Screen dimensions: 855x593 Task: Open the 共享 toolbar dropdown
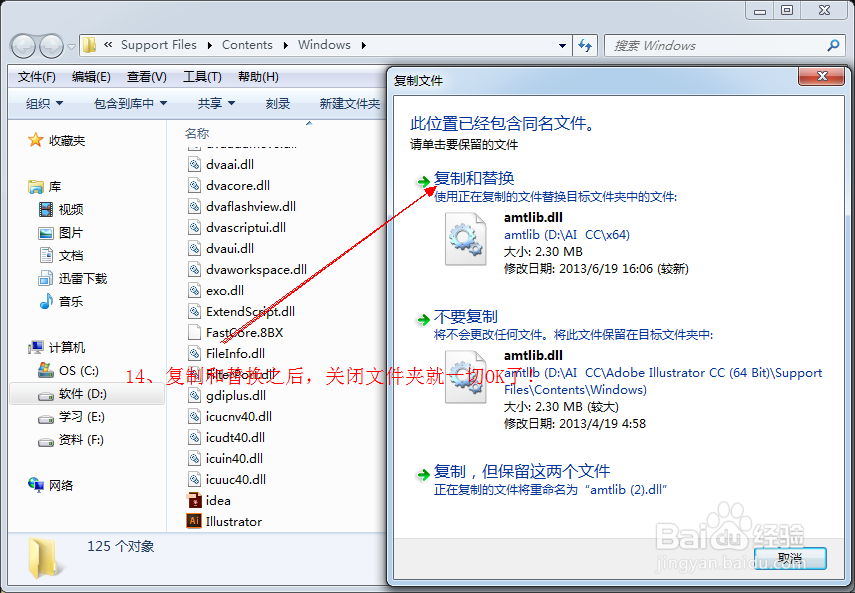click(x=216, y=104)
